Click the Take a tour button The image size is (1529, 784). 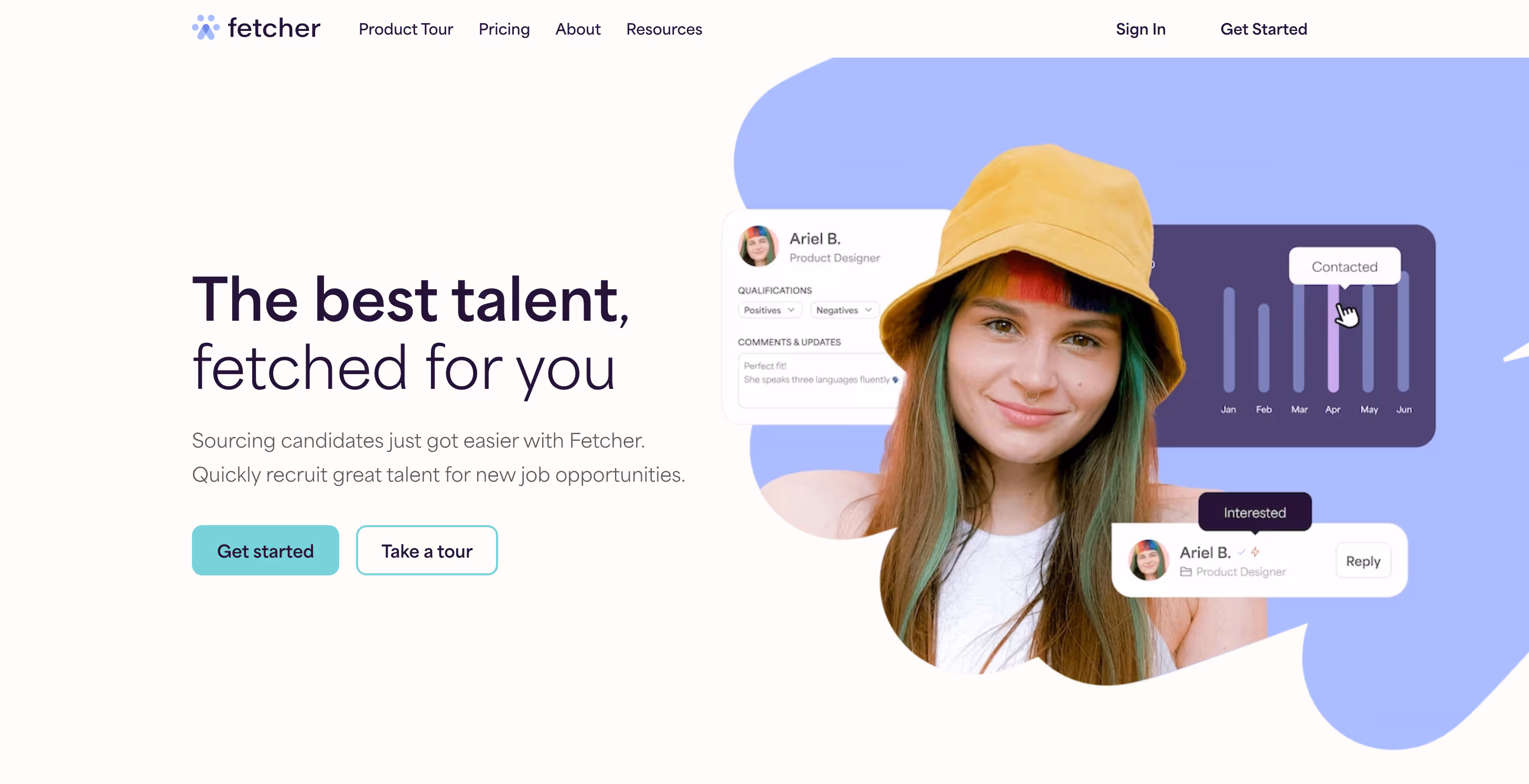pyautogui.click(x=427, y=550)
